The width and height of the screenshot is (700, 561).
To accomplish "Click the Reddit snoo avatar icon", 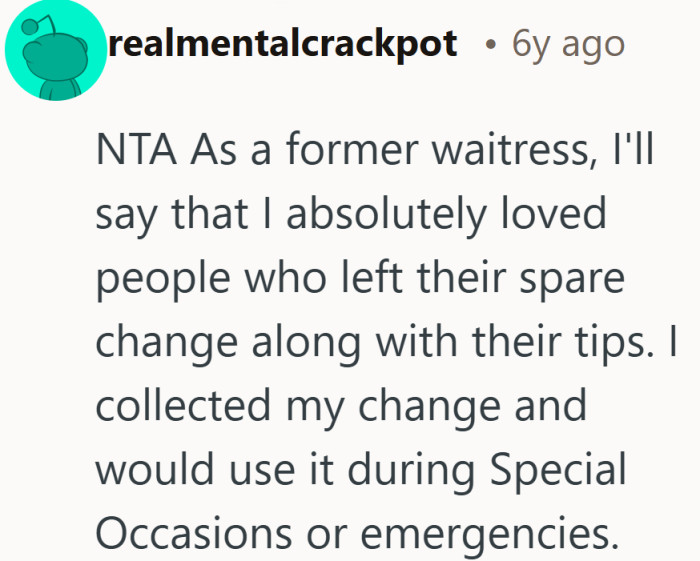I will (56, 52).
